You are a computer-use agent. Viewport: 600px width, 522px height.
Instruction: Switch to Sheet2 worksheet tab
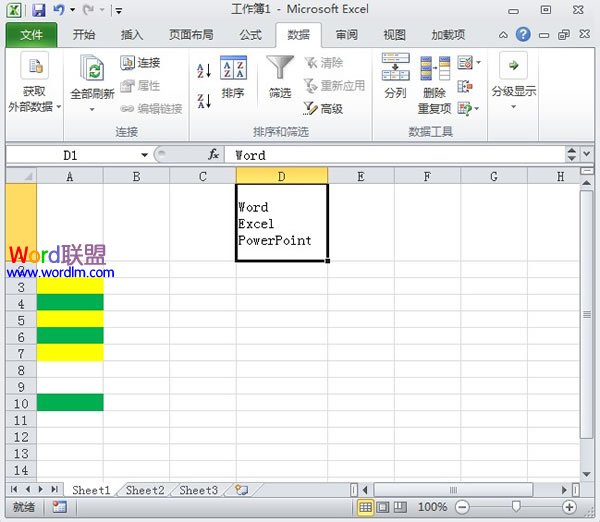click(x=145, y=490)
